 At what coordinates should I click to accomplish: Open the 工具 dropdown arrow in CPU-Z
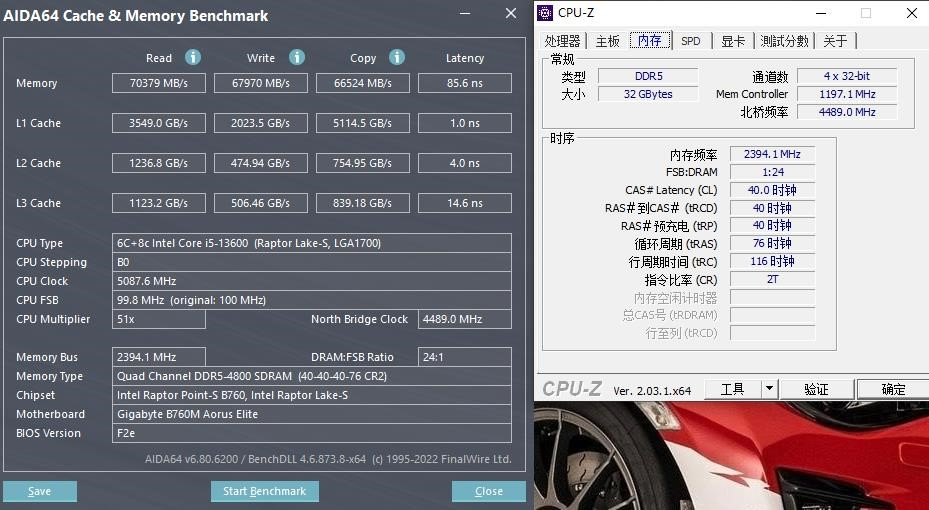tap(769, 389)
